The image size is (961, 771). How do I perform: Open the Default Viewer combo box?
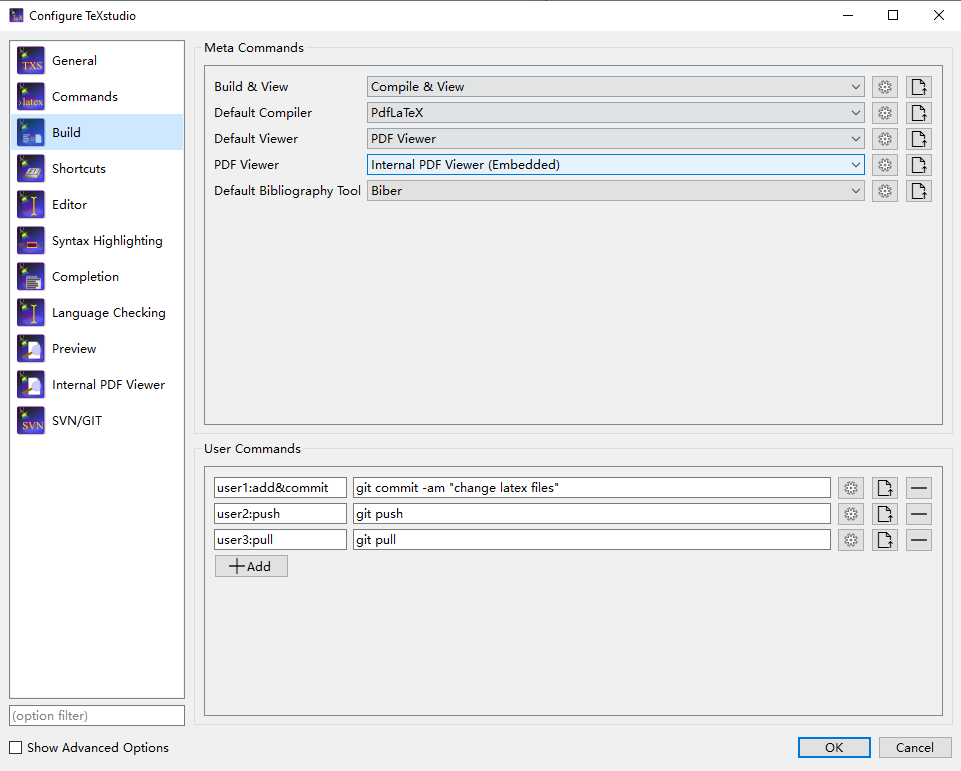[615, 139]
